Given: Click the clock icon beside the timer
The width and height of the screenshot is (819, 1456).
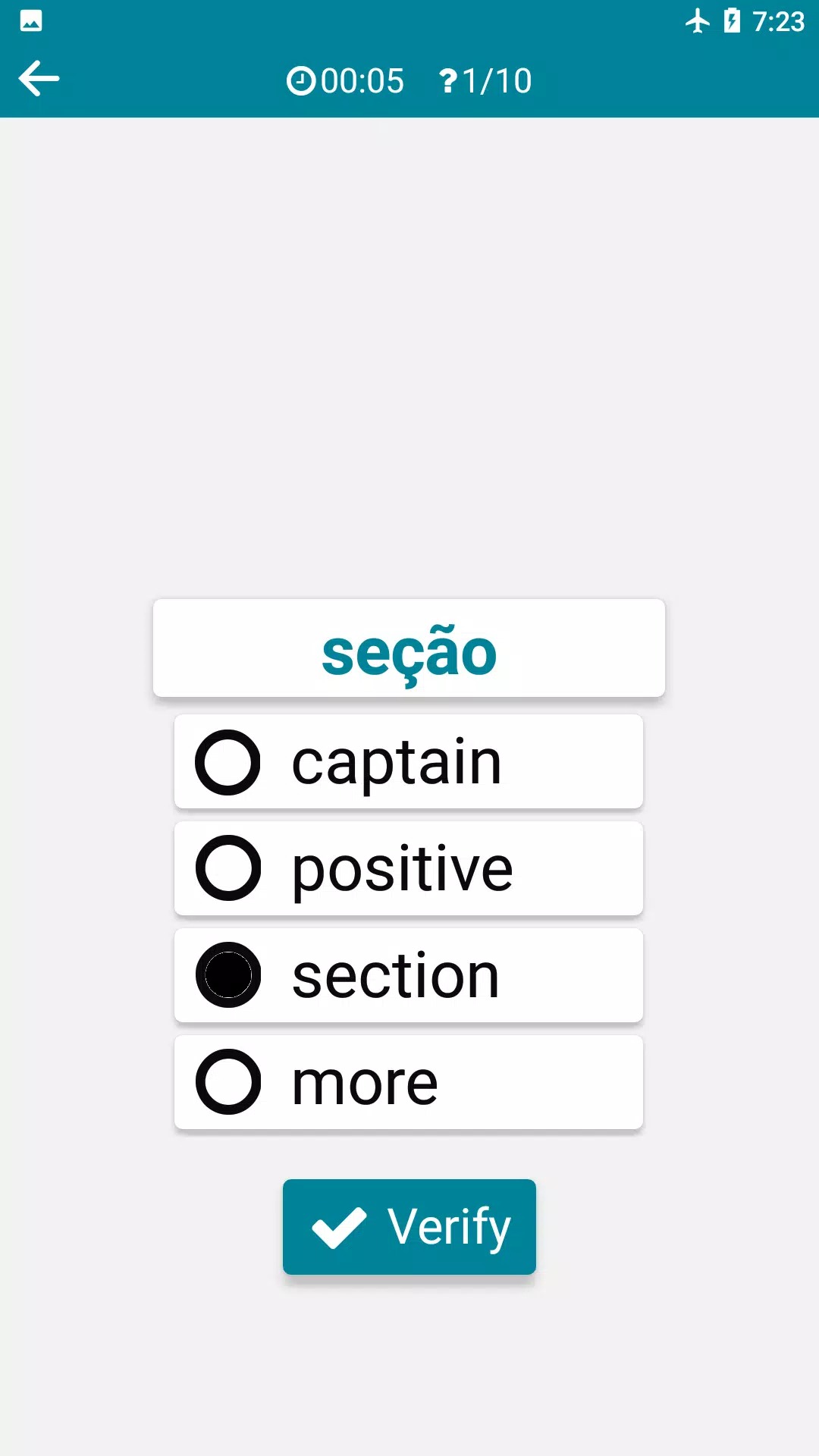Looking at the screenshot, I should [301, 81].
